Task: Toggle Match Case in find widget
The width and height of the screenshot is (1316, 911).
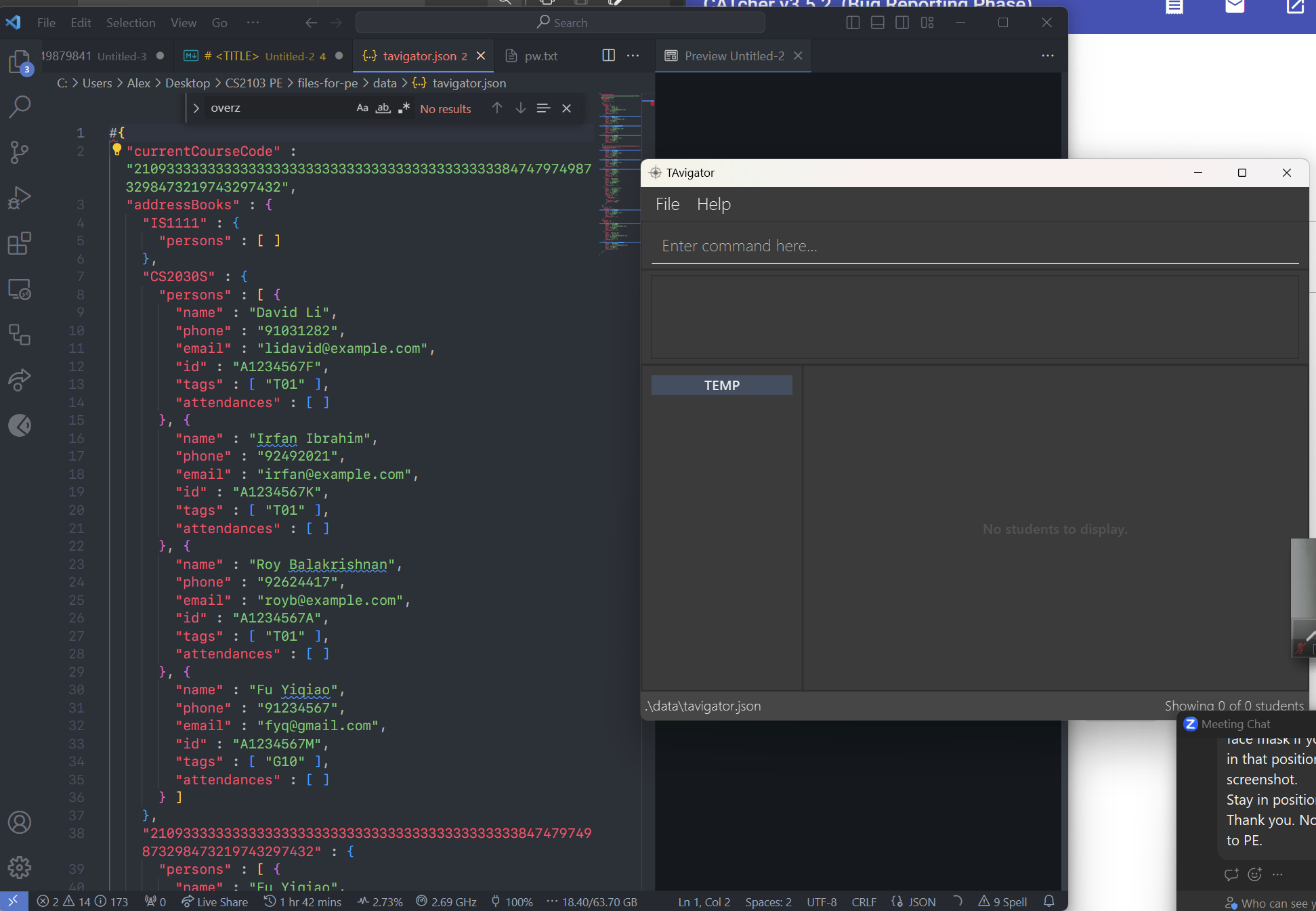Action: coord(362,108)
